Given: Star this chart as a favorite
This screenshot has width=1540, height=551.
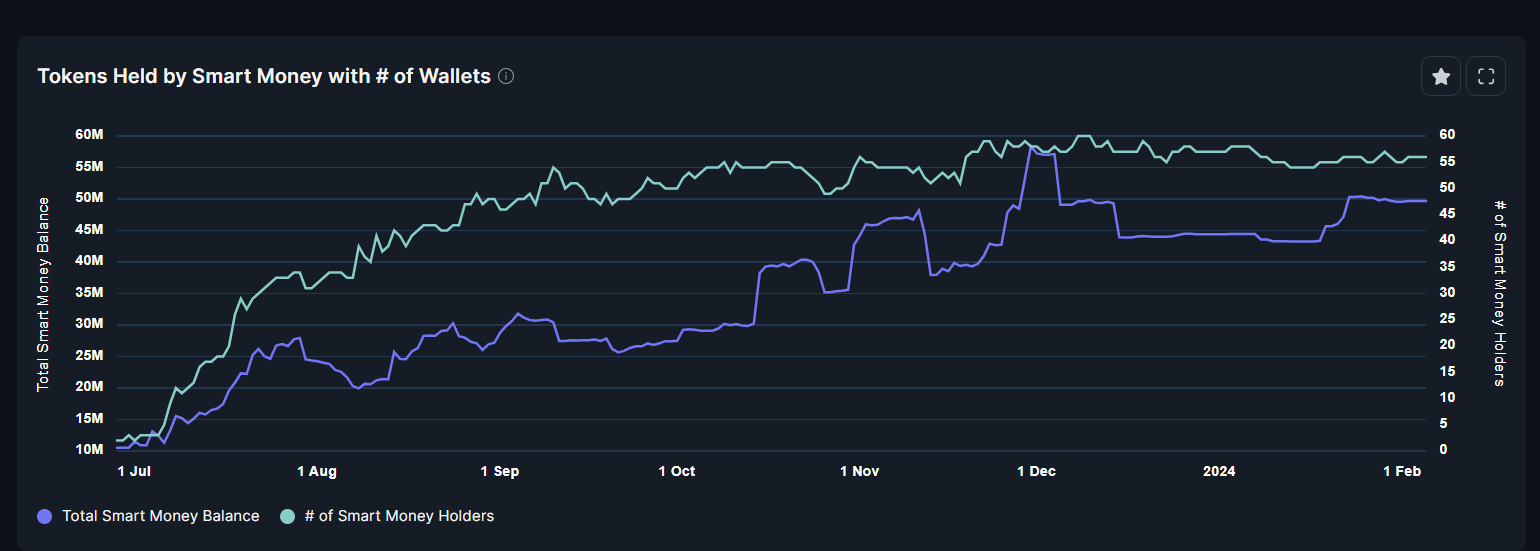Looking at the screenshot, I should point(1441,77).
